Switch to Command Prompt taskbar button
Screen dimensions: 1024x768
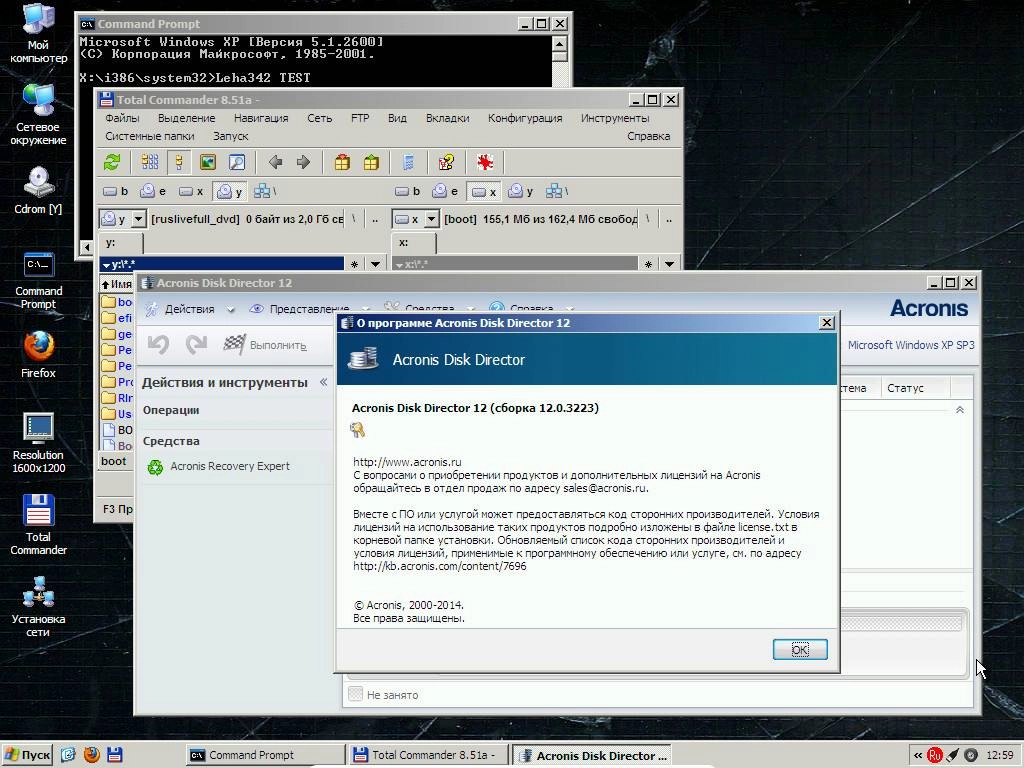pyautogui.click(x=264, y=755)
